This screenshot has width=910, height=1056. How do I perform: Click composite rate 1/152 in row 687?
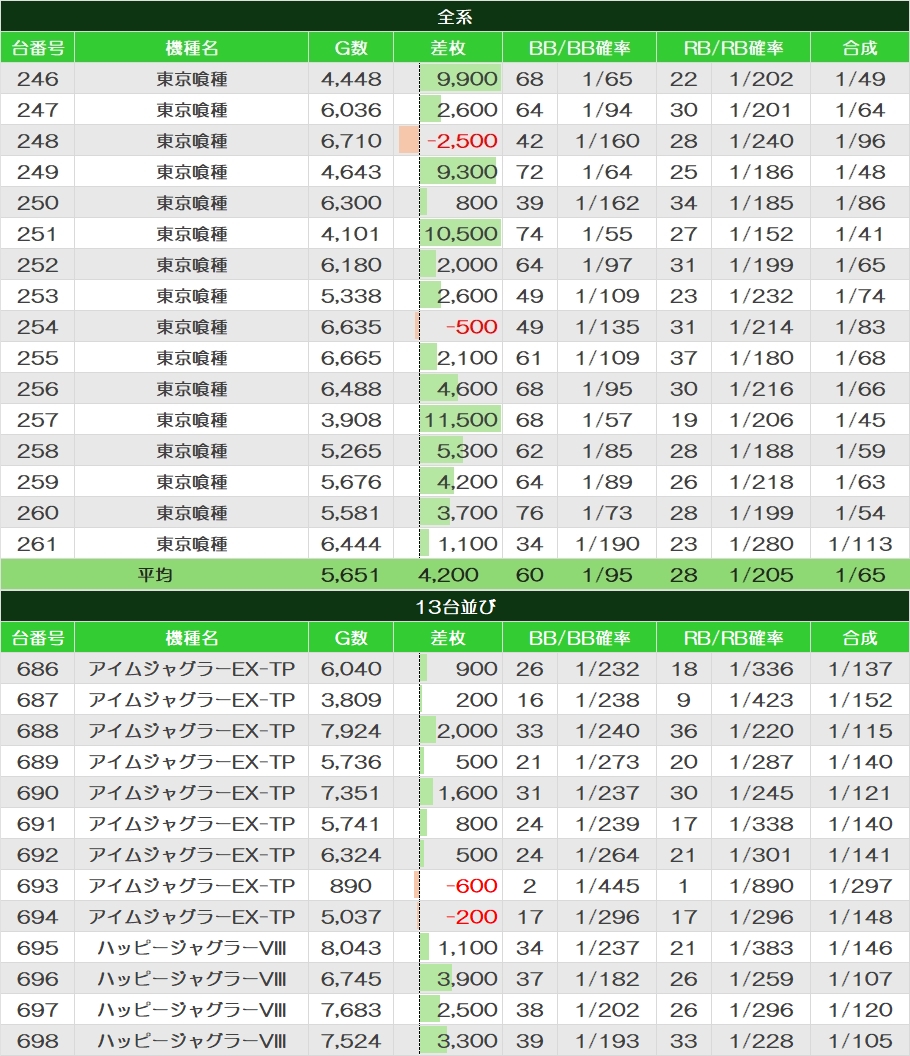860,700
